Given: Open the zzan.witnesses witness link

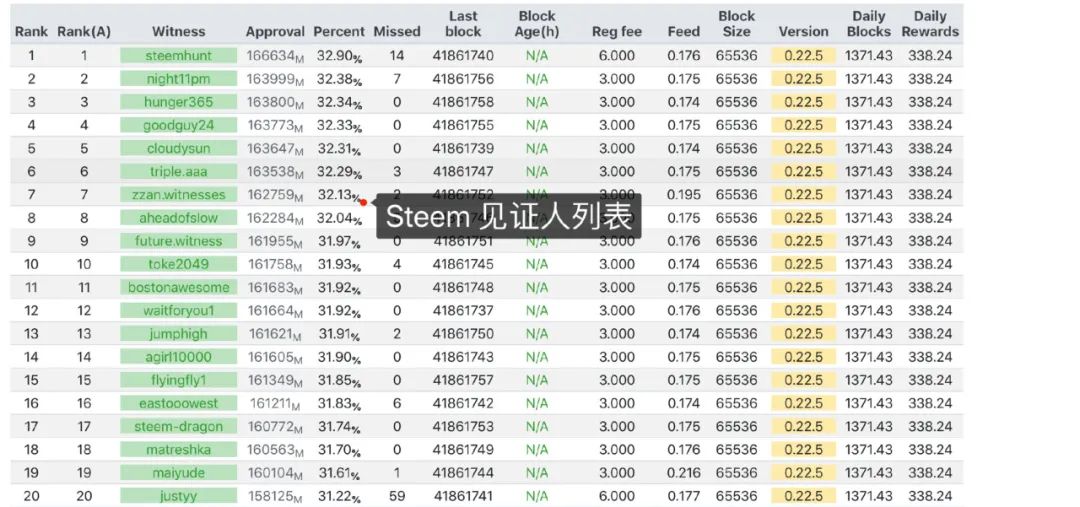Looking at the screenshot, I should point(178,195).
